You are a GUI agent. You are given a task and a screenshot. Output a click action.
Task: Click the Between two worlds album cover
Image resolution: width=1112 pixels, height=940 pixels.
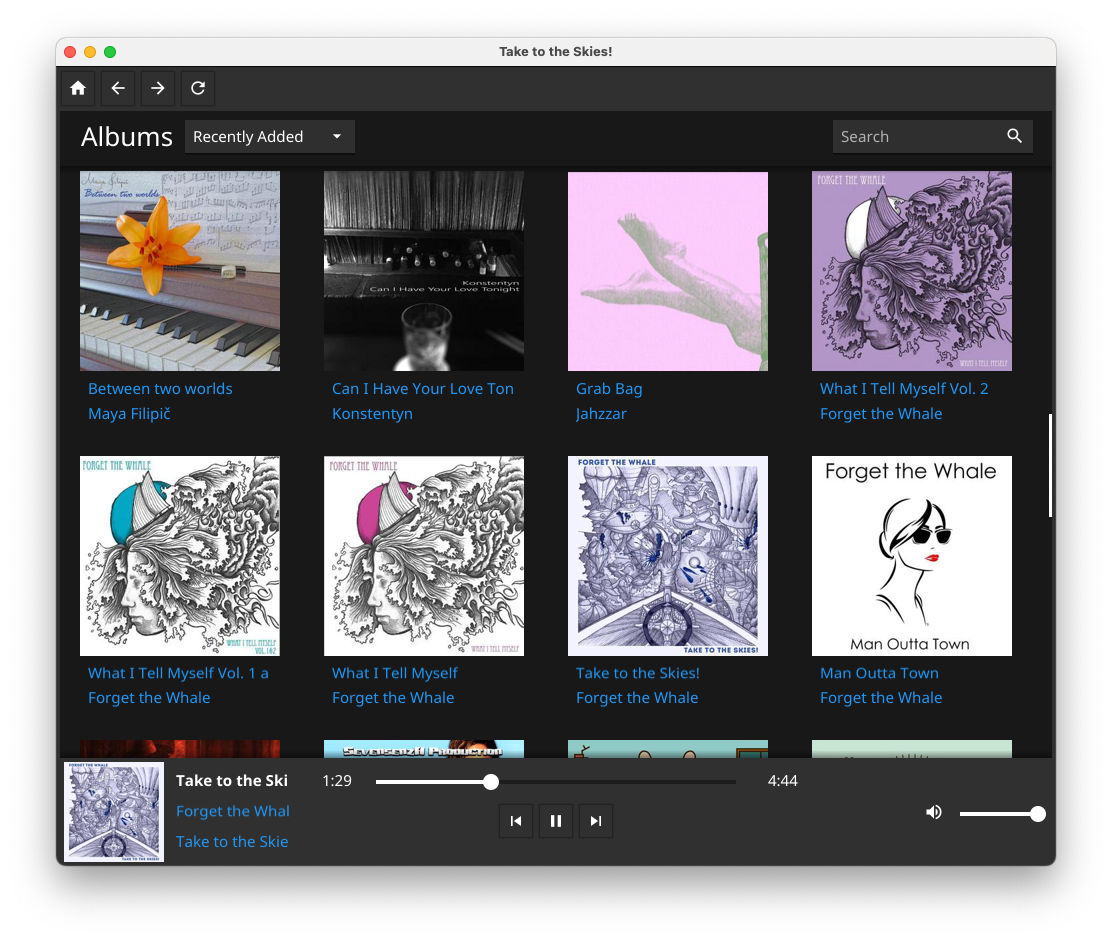tap(180, 271)
